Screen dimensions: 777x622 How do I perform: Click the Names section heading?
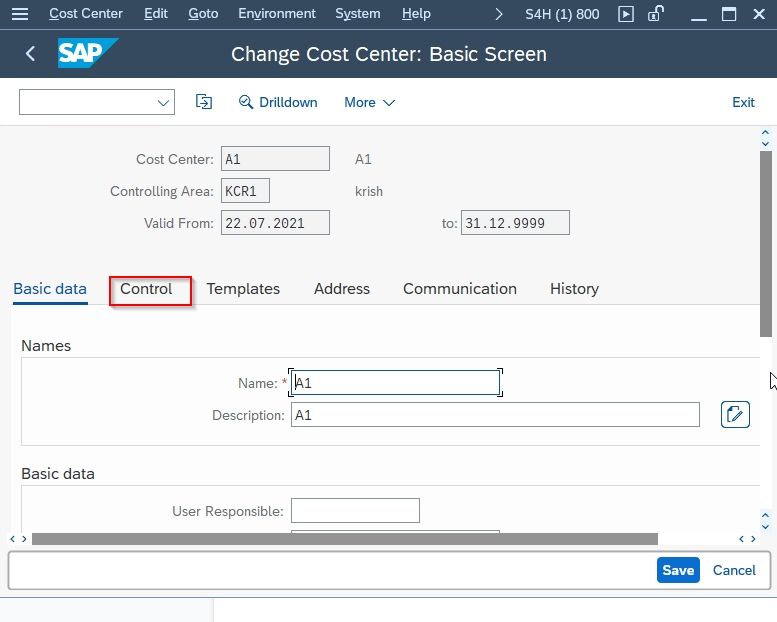point(46,345)
